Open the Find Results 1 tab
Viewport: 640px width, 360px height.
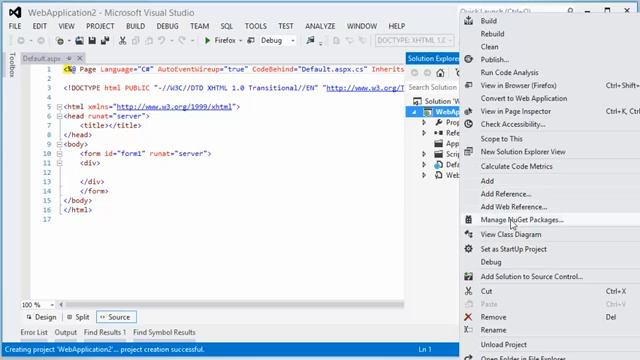(x=105, y=332)
